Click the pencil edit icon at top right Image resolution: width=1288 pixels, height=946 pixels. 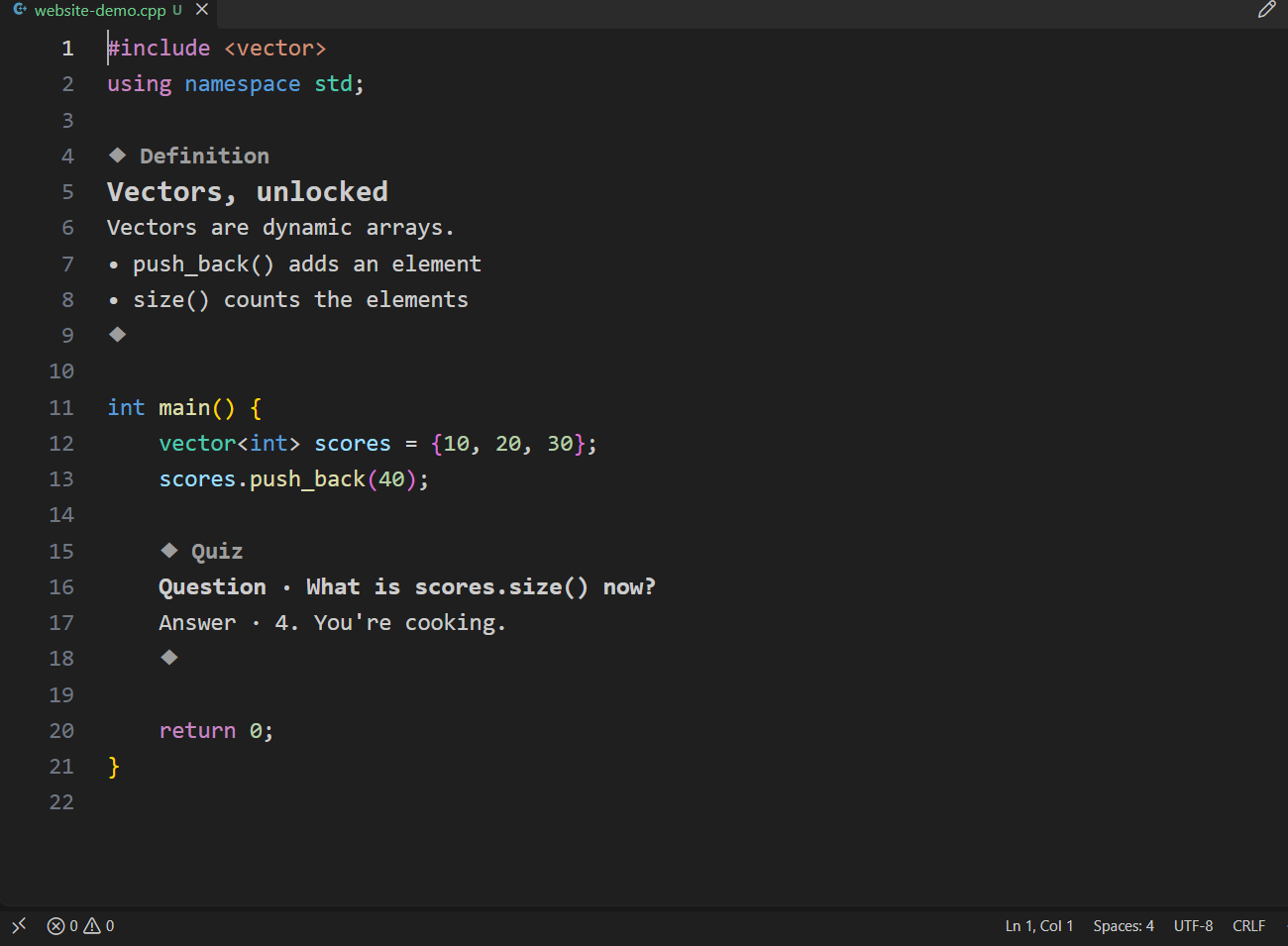click(1266, 10)
